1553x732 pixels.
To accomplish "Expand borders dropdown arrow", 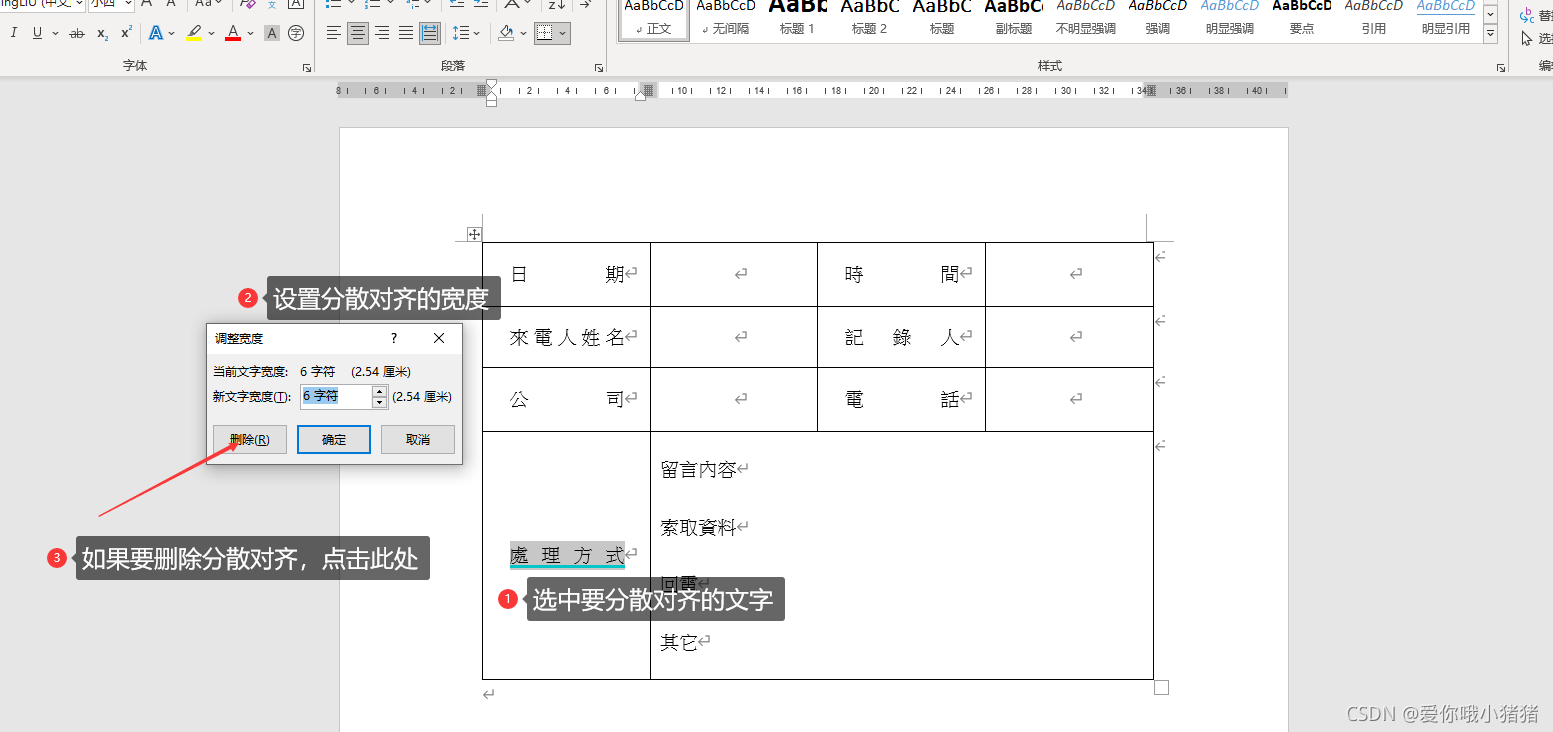I will point(562,34).
